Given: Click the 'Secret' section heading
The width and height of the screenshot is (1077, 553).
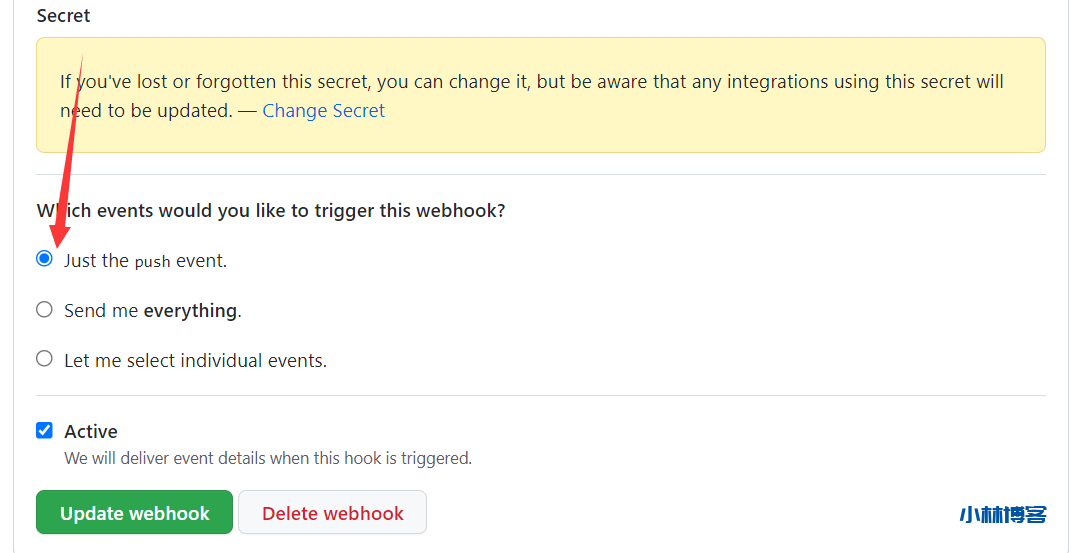Looking at the screenshot, I should tap(63, 16).
